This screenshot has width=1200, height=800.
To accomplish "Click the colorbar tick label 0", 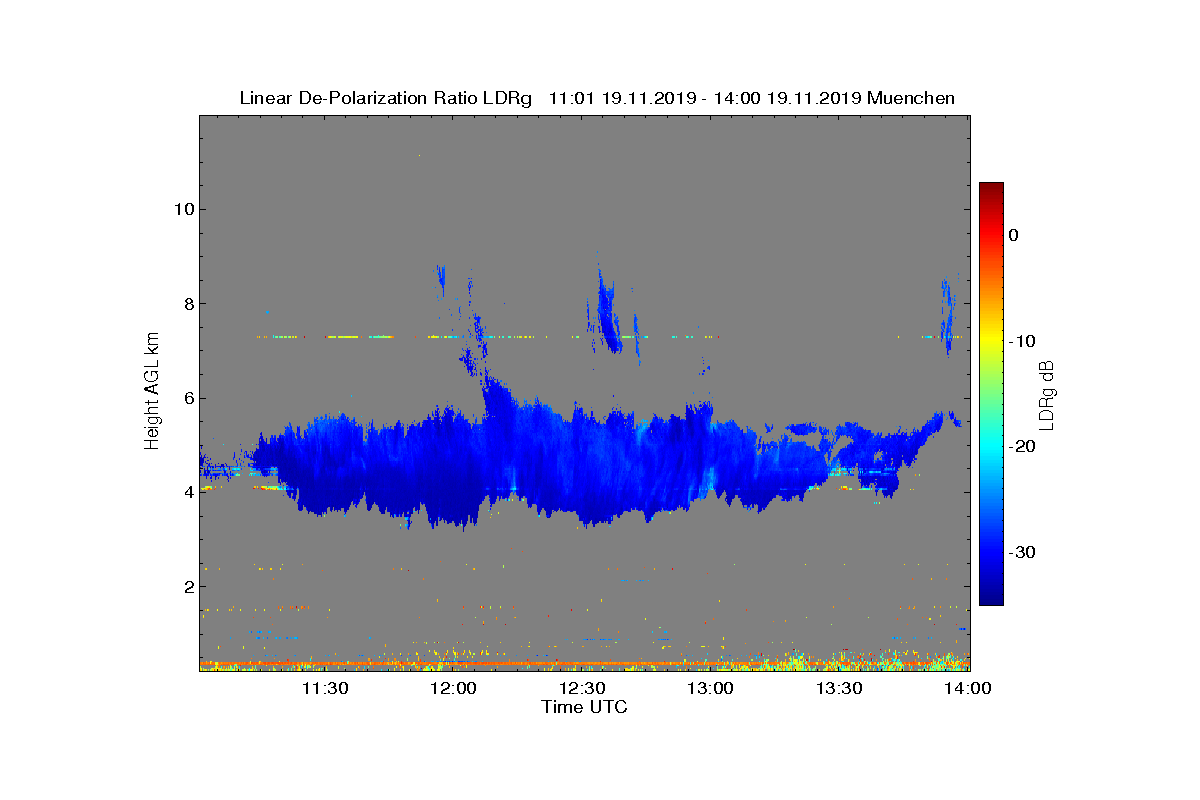I will [1014, 235].
